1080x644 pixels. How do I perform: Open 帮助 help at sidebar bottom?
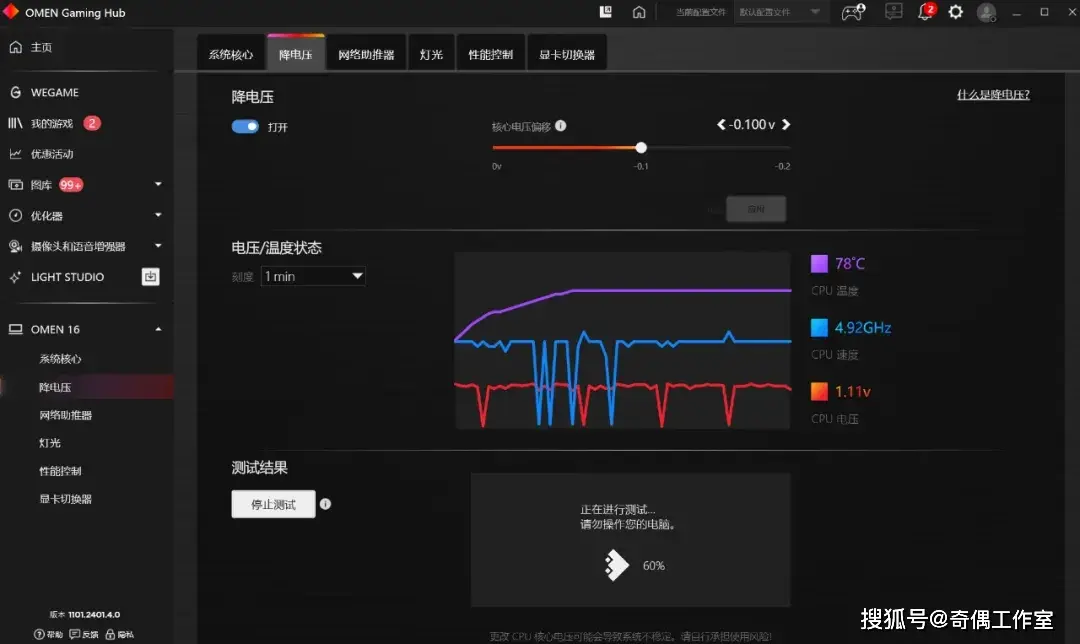48,634
